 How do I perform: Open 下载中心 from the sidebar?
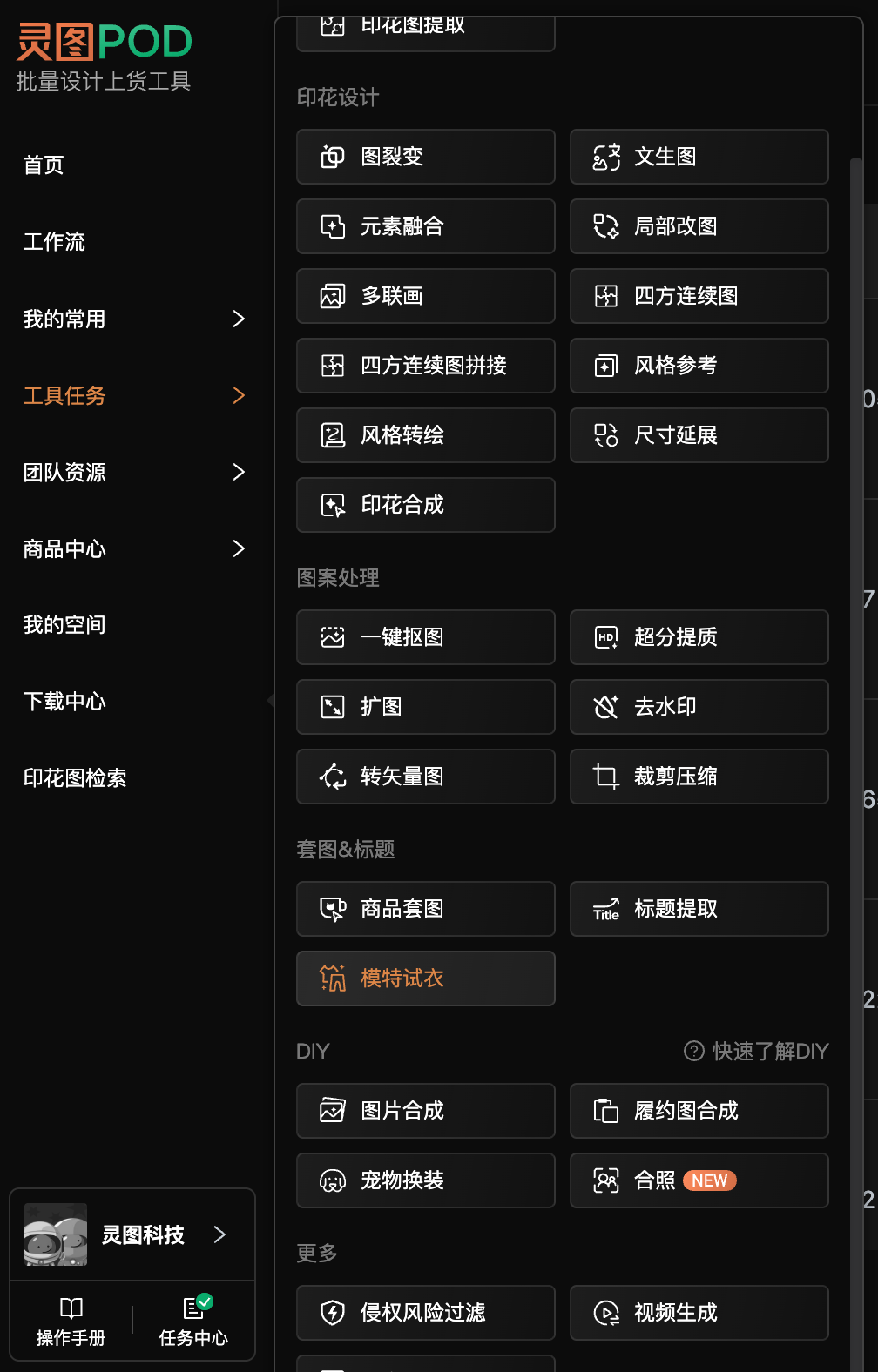click(64, 702)
